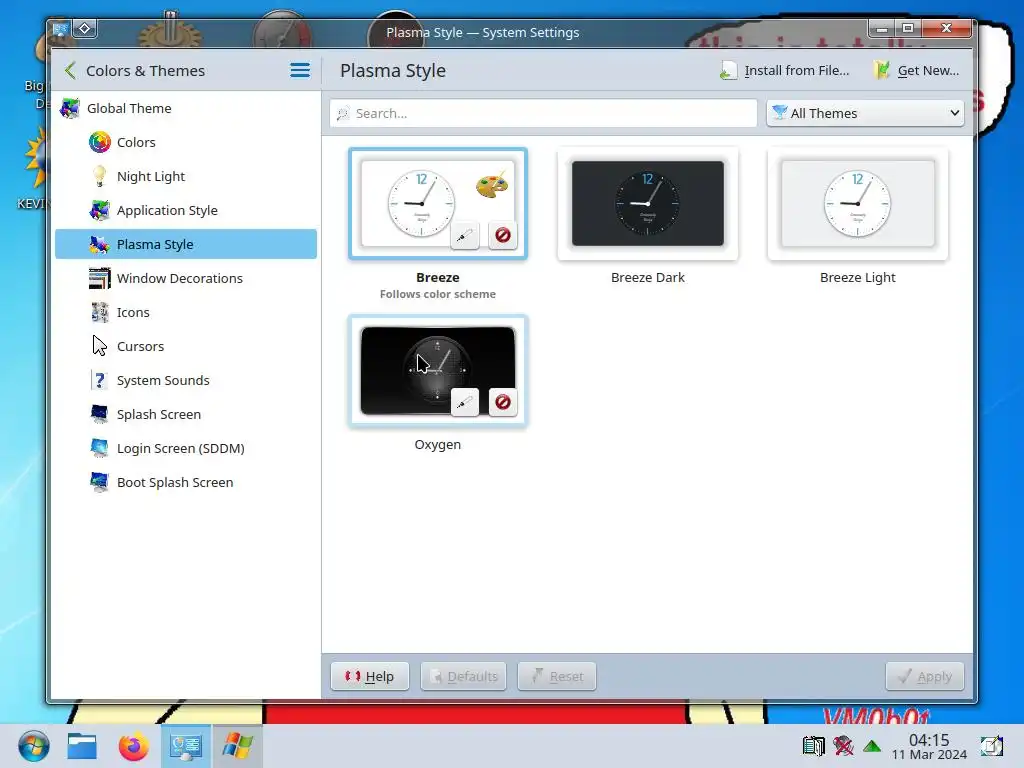Click the edit theme icon on Breeze
The height and width of the screenshot is (768, 1024).
pyautogui.click(x=465, y=235)
